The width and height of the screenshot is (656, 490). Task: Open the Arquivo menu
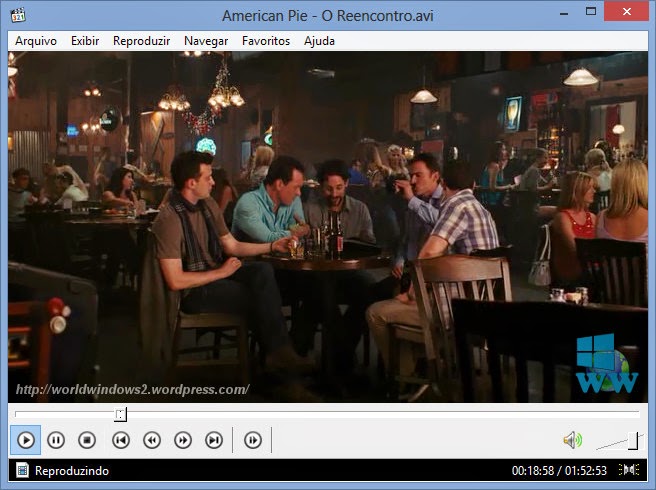(x=36, y=41)
